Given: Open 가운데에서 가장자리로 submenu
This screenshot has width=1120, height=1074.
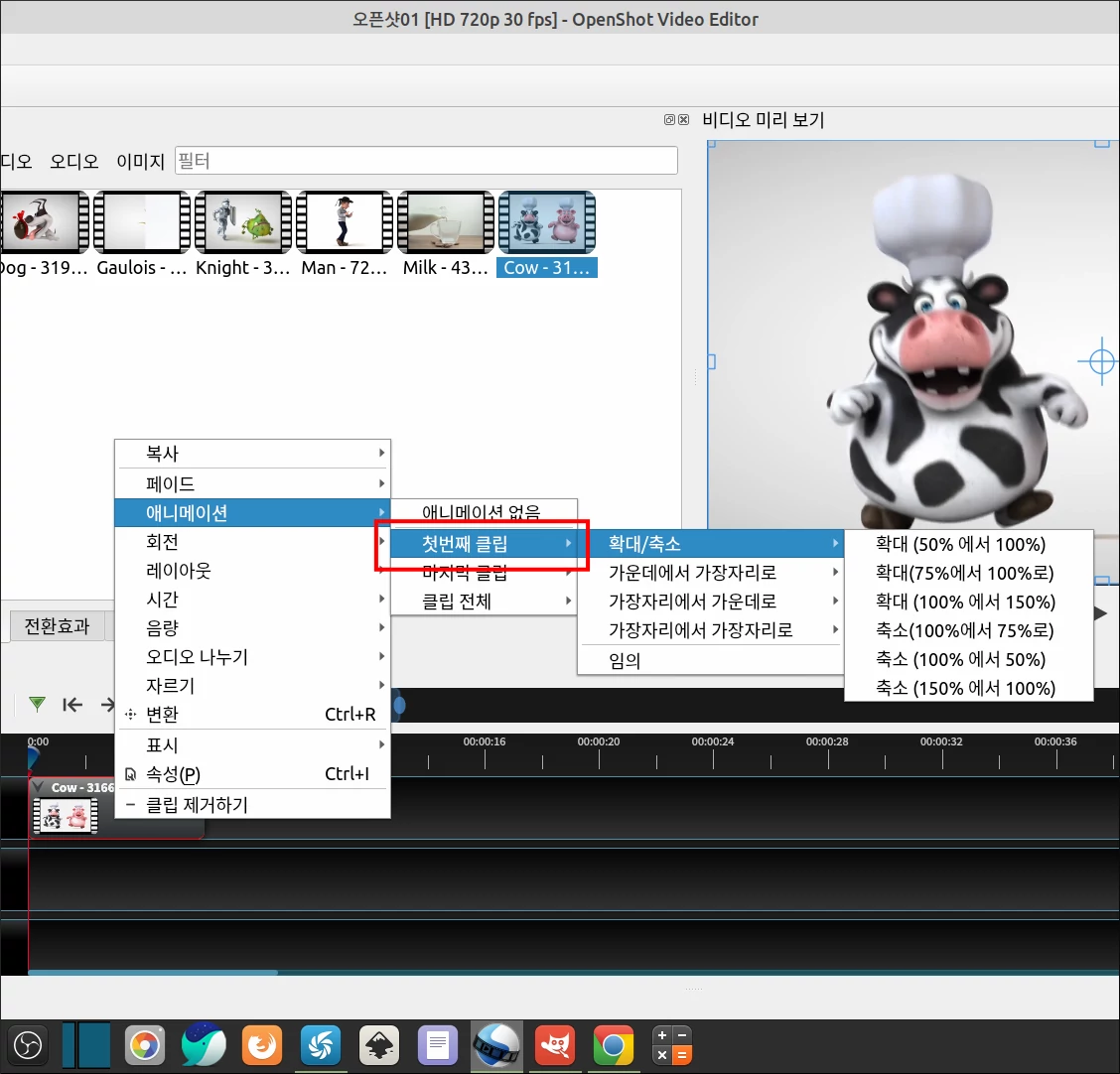Looking at the screenshot, I should click(711, 572).
